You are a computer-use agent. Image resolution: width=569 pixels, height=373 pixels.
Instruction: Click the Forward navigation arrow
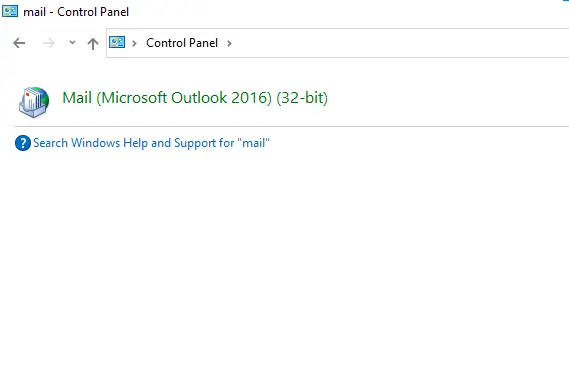coord(49,43)
